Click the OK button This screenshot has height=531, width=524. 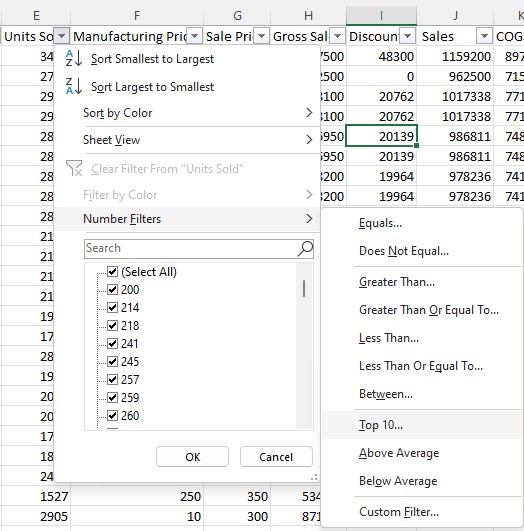coord(192,457)
